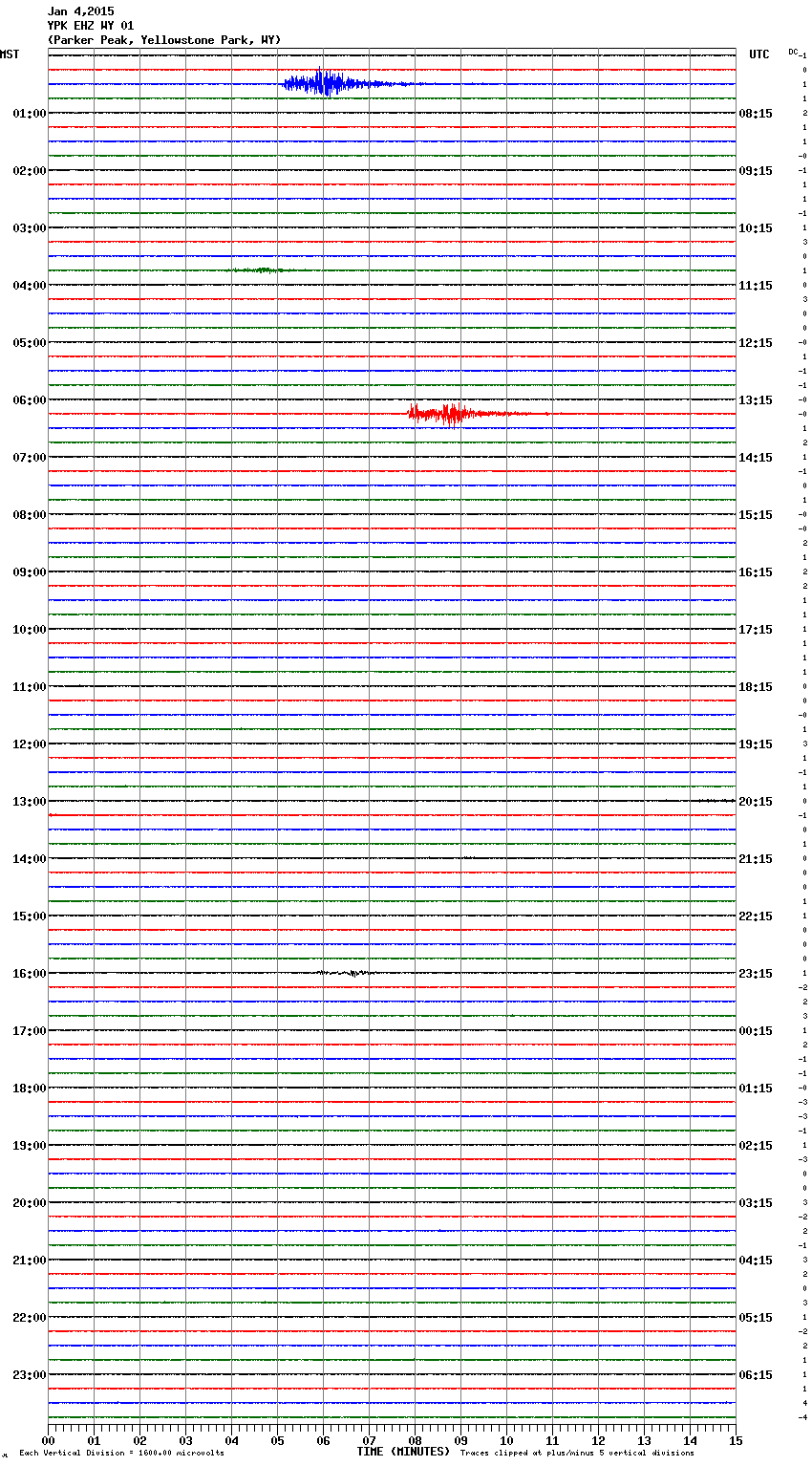Click the '23:15' UTC time label
The image size is (812, 1466).
pyautogui.click(x=756, y=974)
